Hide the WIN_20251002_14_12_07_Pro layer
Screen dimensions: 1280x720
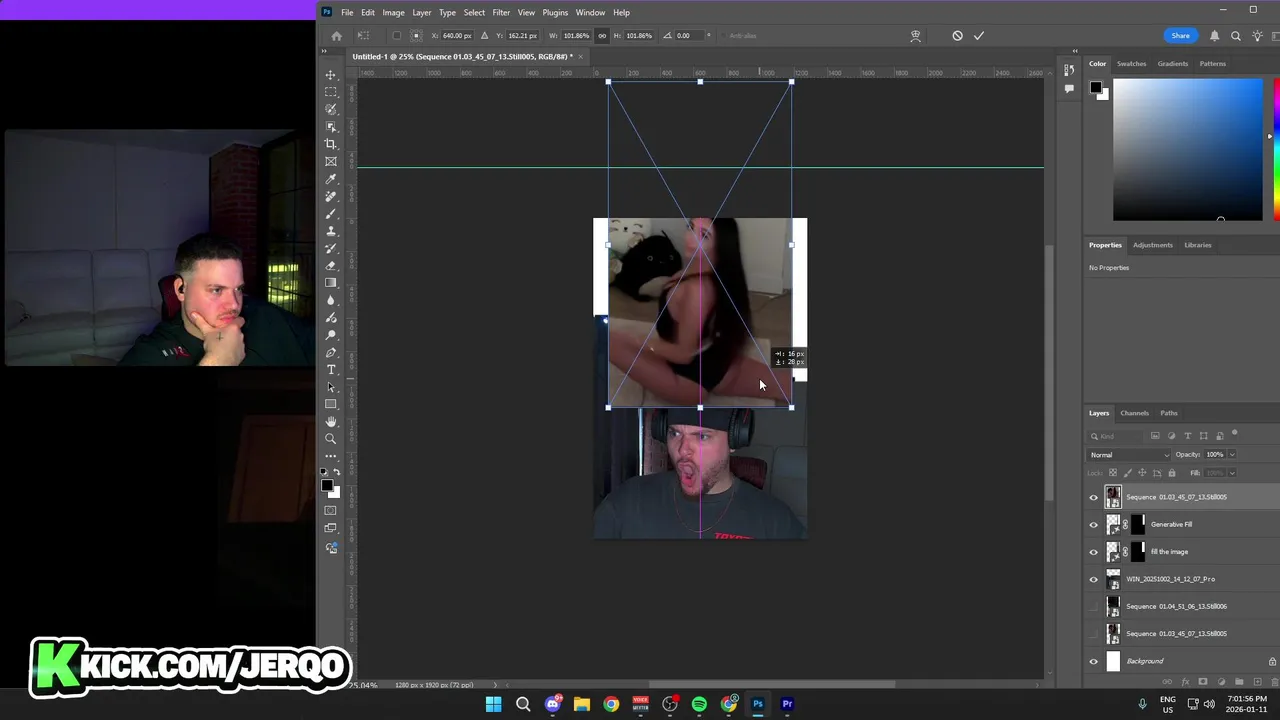point(1093,579)
